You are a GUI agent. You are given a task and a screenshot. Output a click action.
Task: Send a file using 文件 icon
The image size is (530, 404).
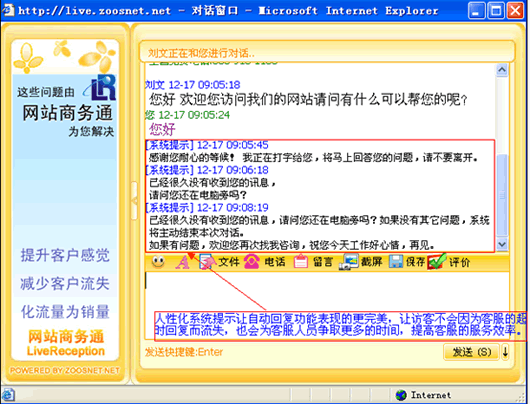pos(219,262)
